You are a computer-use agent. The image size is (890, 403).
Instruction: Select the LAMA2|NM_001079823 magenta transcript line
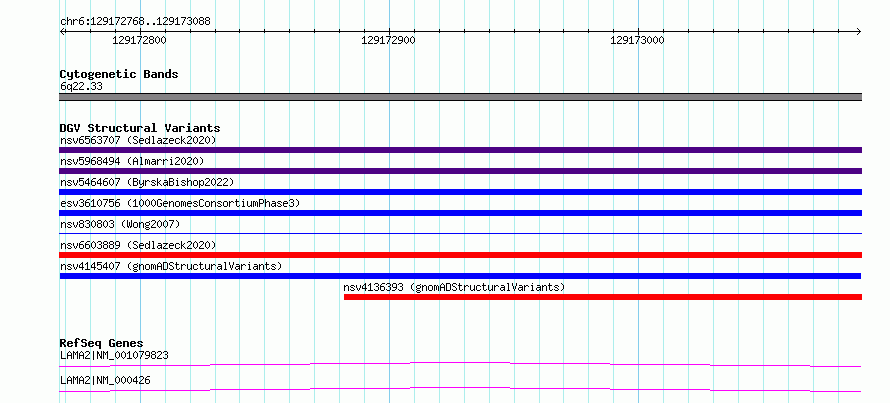click(460, 364)
